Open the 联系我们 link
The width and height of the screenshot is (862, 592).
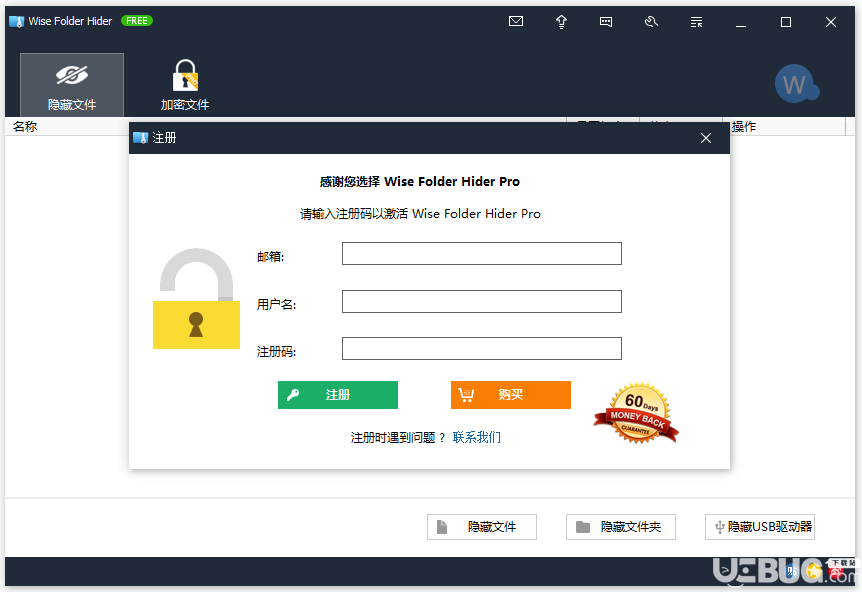tap(477, 437)
